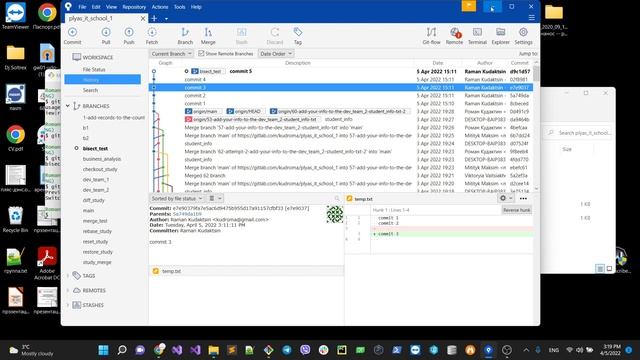Screen dimensions: 640x360
Task: Open the Terminal toolbar icon
Action: [477, 36]
